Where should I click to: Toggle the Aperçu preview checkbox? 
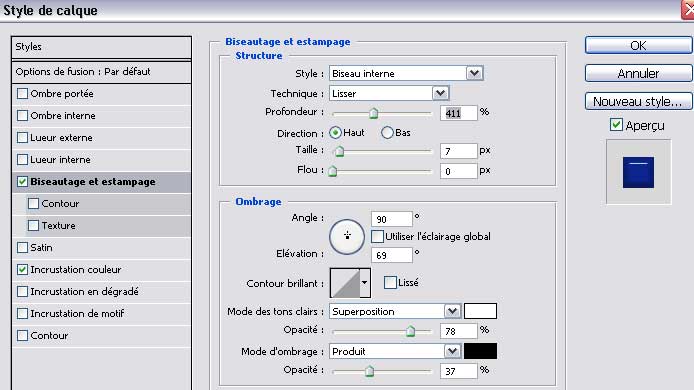(616, 125)
